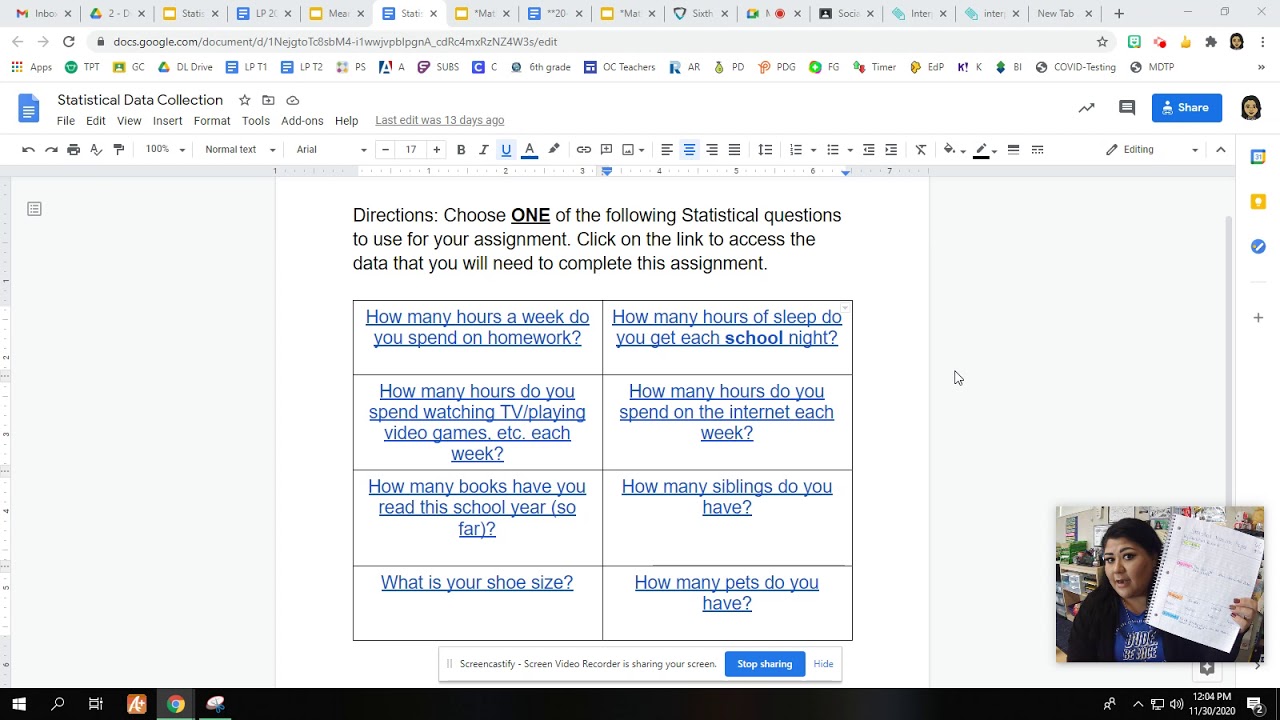Open the Normal text styles dropdown

click(x=240, y=150)
